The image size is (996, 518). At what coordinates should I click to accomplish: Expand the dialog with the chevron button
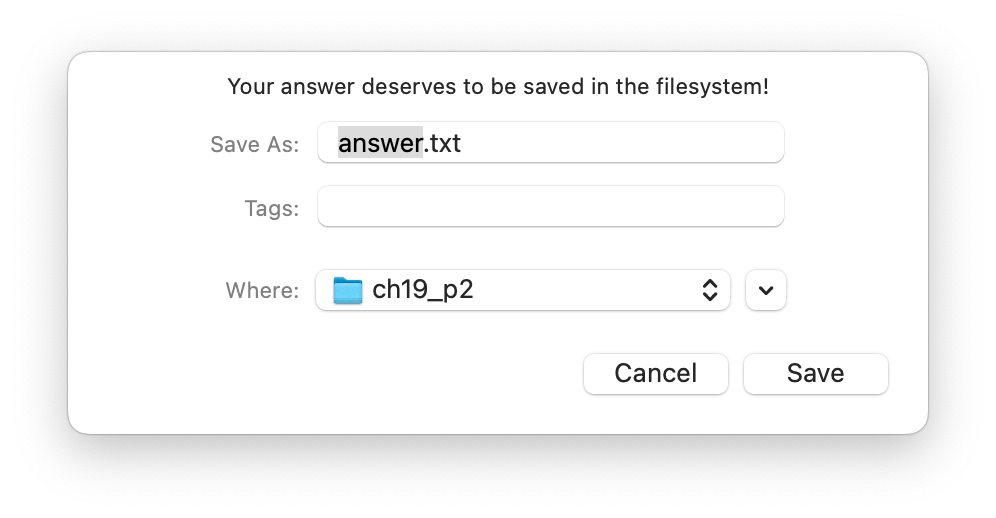pos(766,290)
